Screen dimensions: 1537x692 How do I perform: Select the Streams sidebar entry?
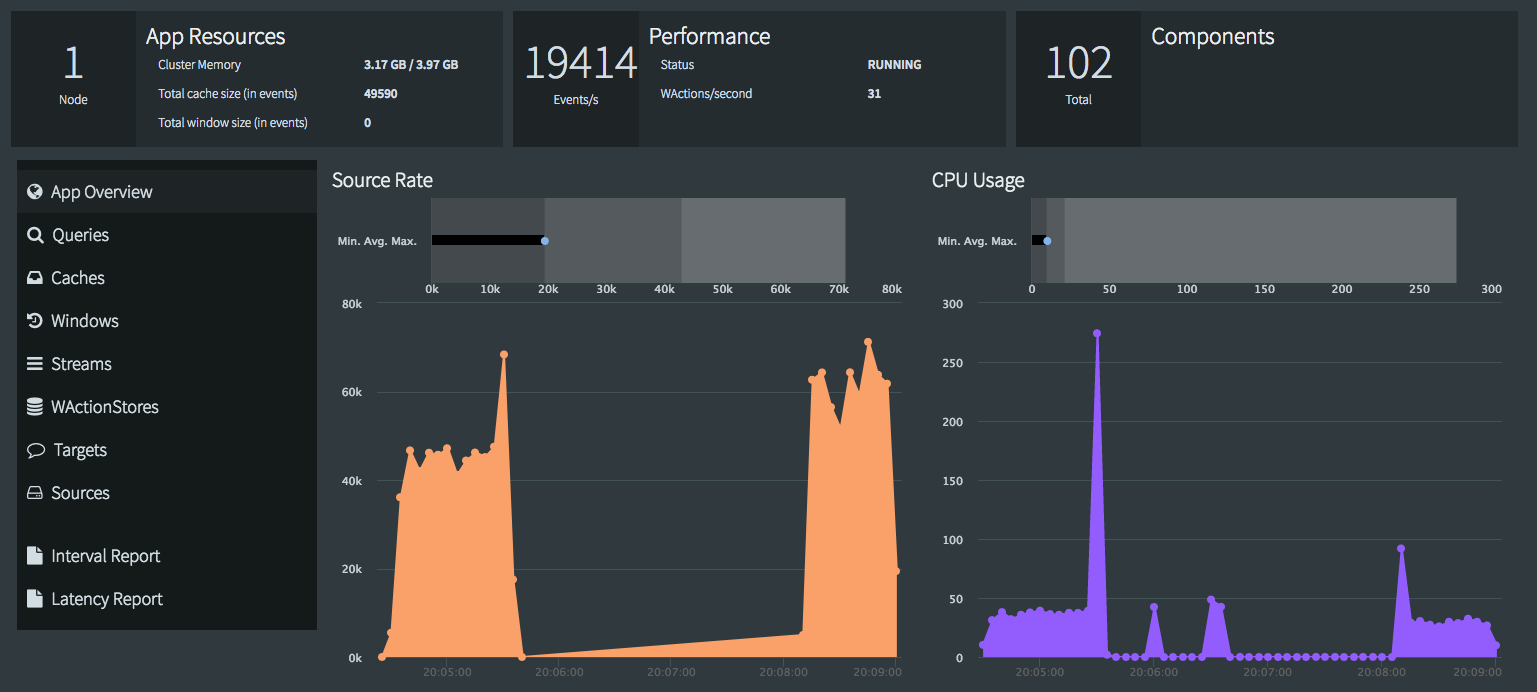(80, 363)
